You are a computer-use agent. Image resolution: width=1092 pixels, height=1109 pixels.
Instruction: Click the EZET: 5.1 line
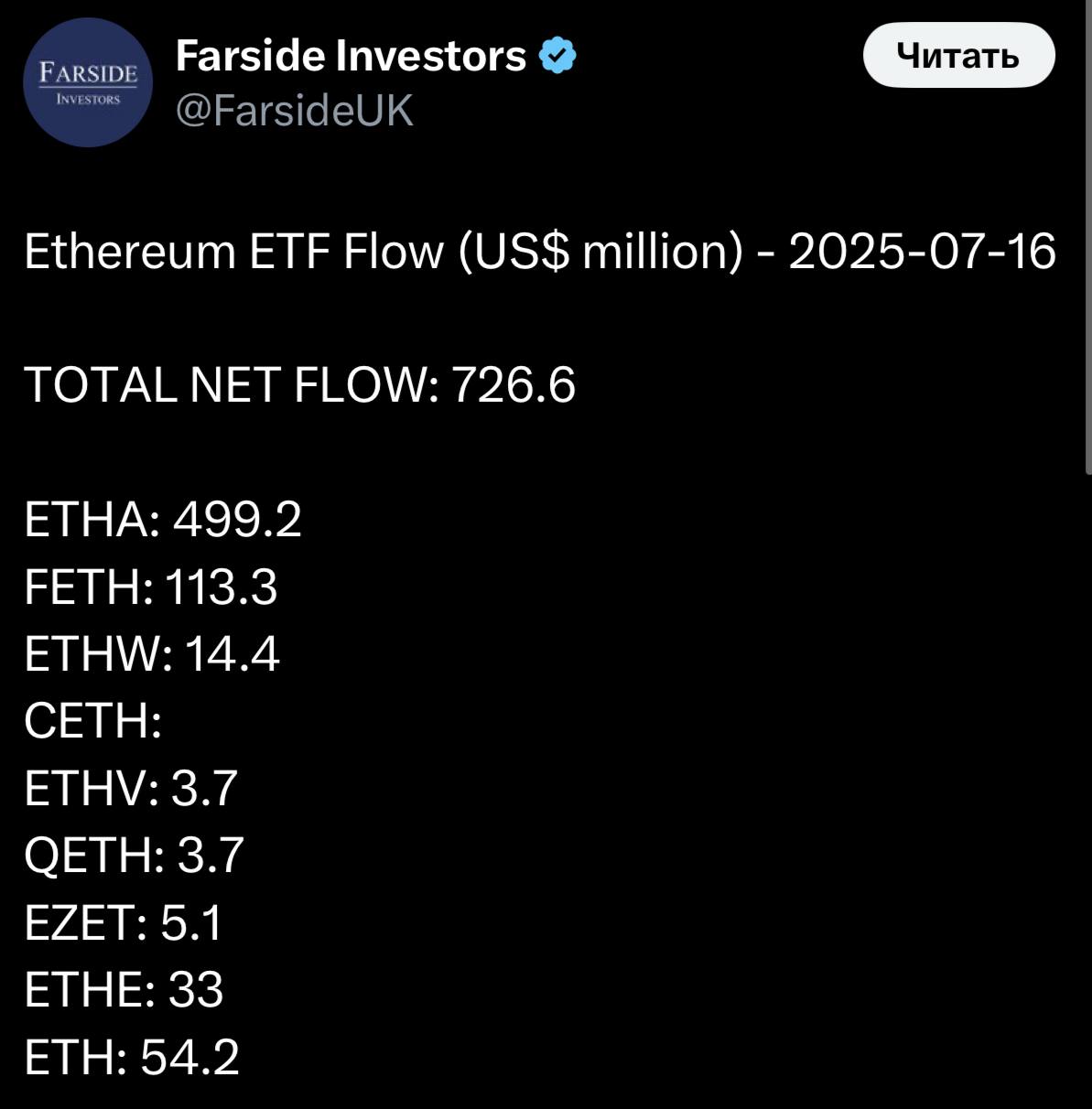coord(124,922)
